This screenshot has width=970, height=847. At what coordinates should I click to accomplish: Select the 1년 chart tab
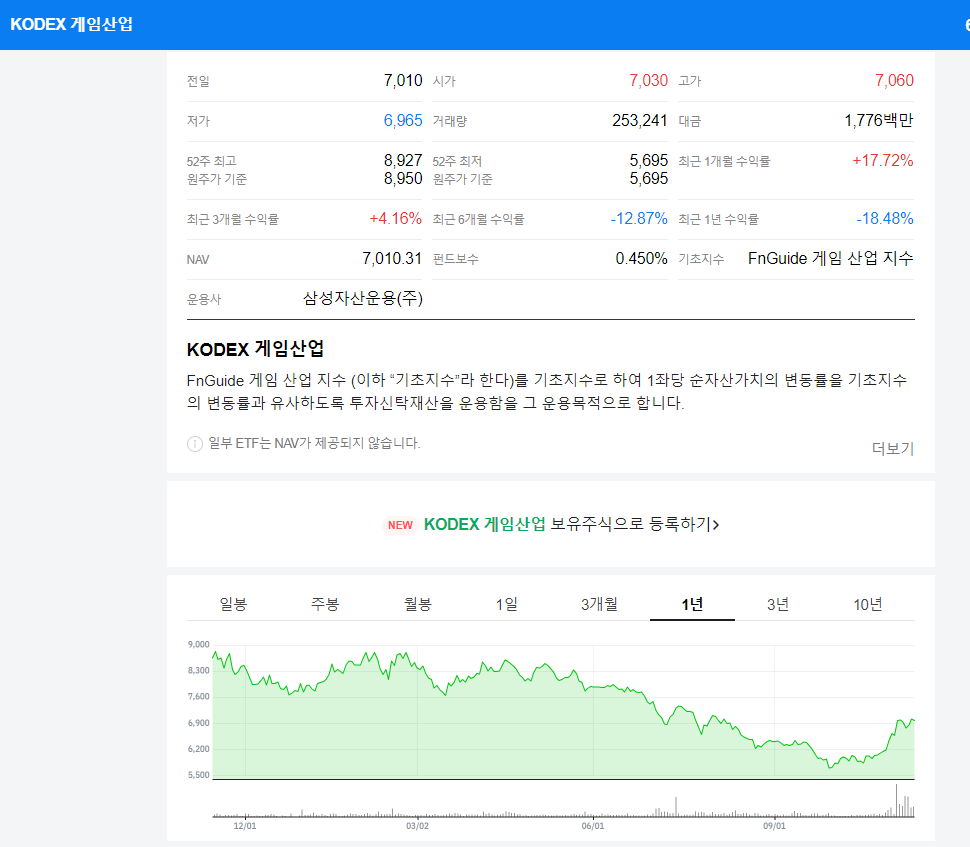(692, 604)
